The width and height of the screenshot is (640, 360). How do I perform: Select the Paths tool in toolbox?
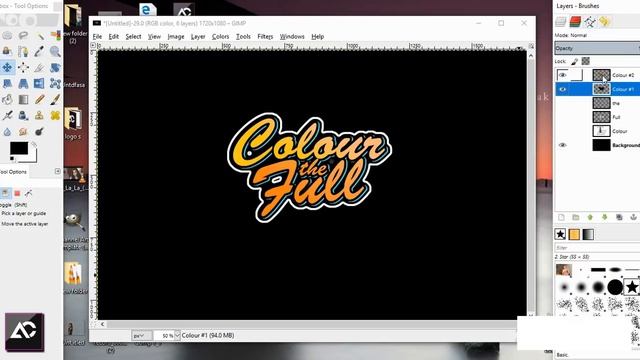pyautogui.click(x=23, y=51)
